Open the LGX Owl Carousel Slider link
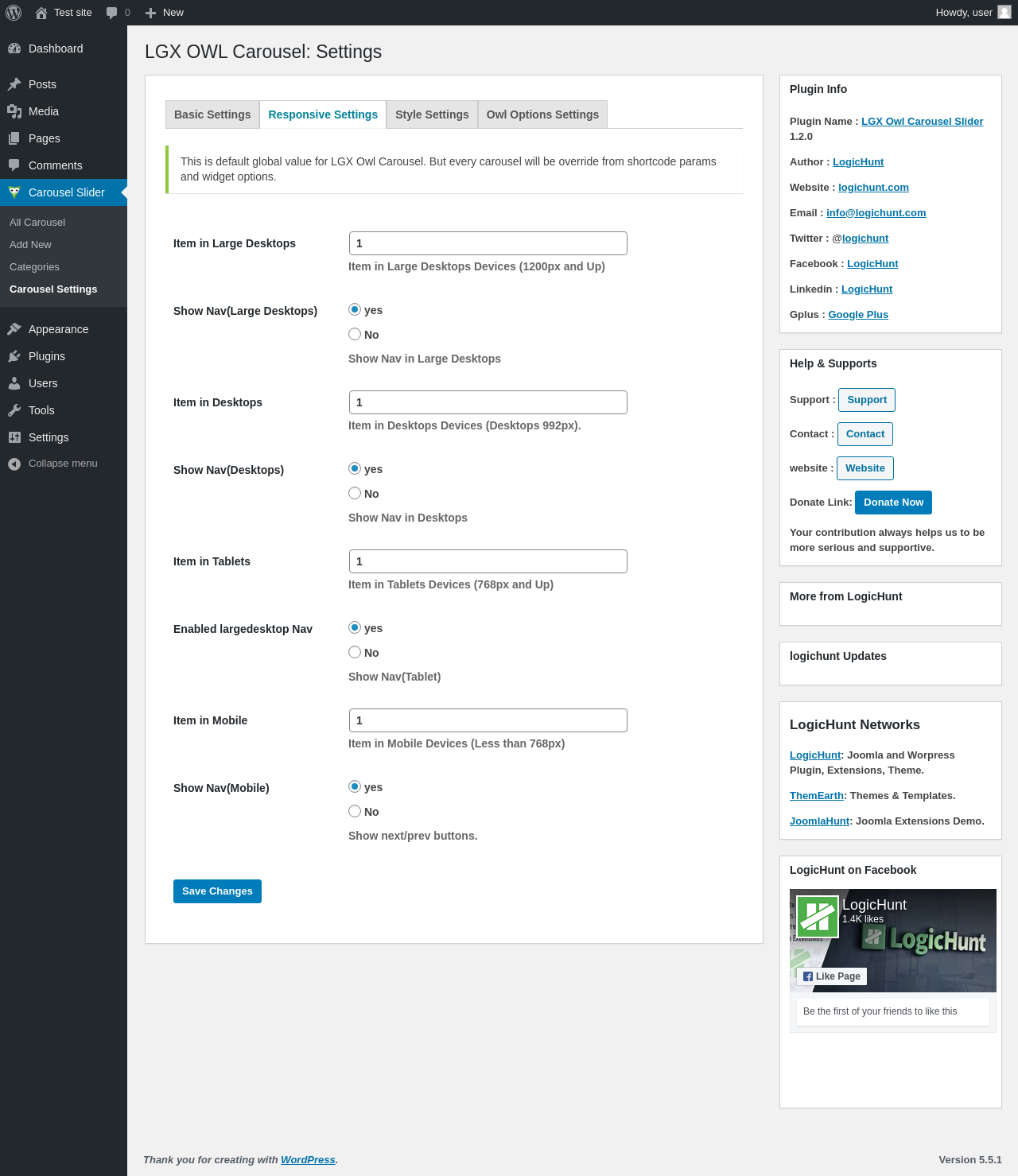This screenshot has height=1176, width=1018. pyautogui.click(x=923, y=122)
